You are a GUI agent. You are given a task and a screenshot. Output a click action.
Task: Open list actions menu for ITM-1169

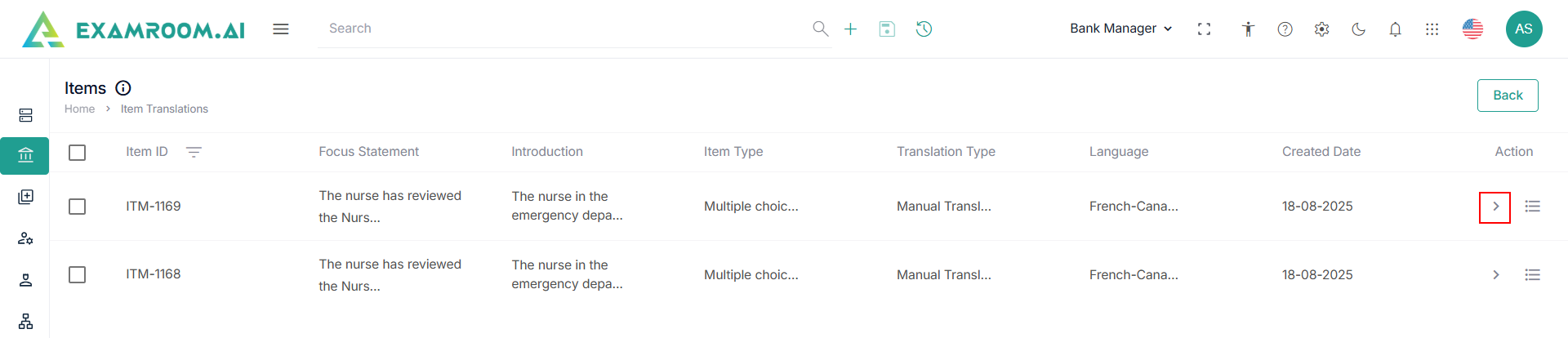click(1532, 207)
